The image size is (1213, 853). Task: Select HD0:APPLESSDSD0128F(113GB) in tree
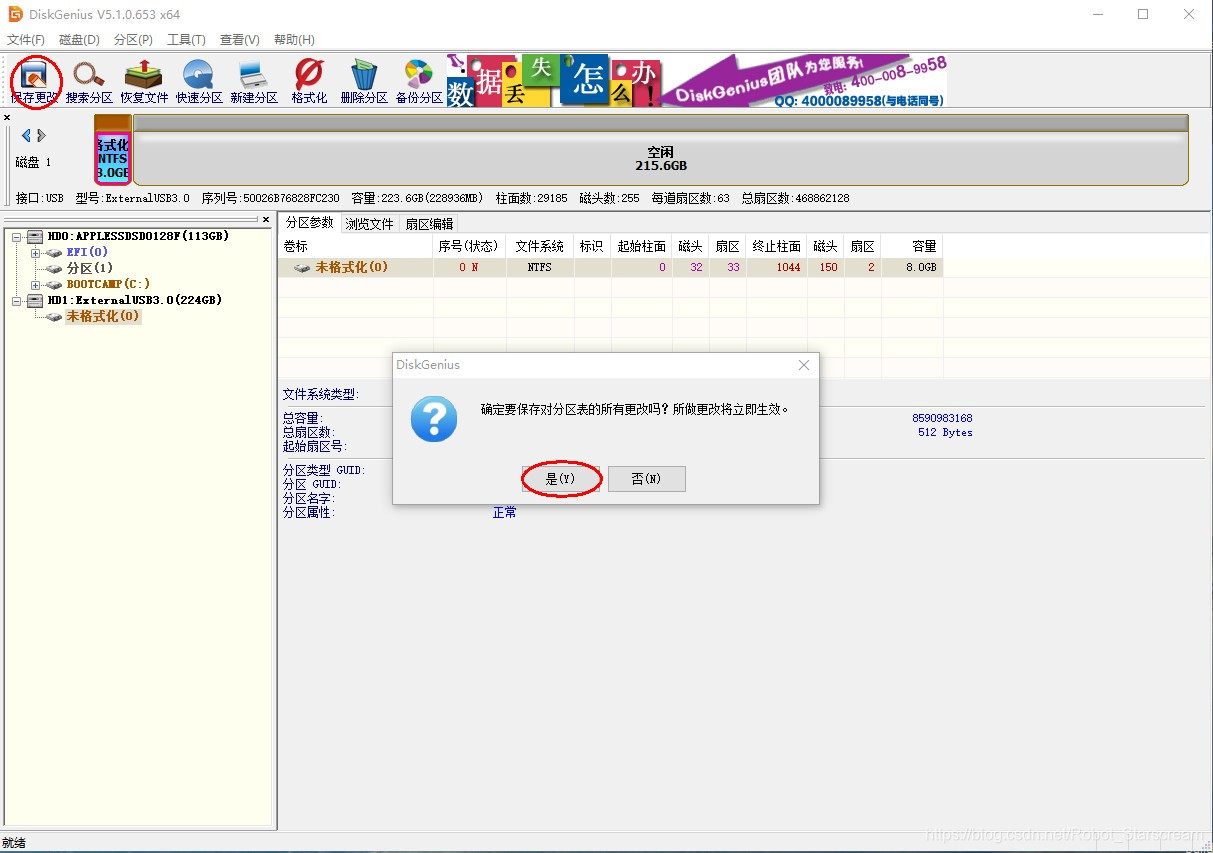(x=138, y=237)
